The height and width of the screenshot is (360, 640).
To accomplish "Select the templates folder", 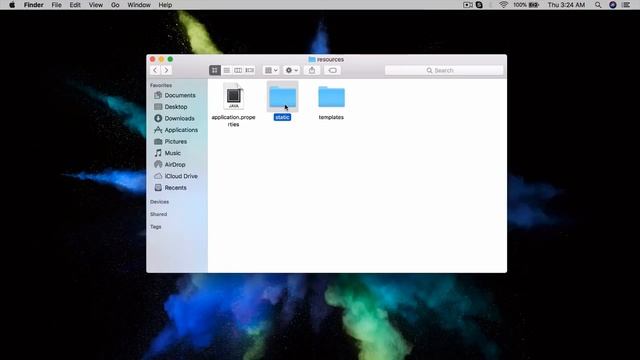I will [331, 97].
